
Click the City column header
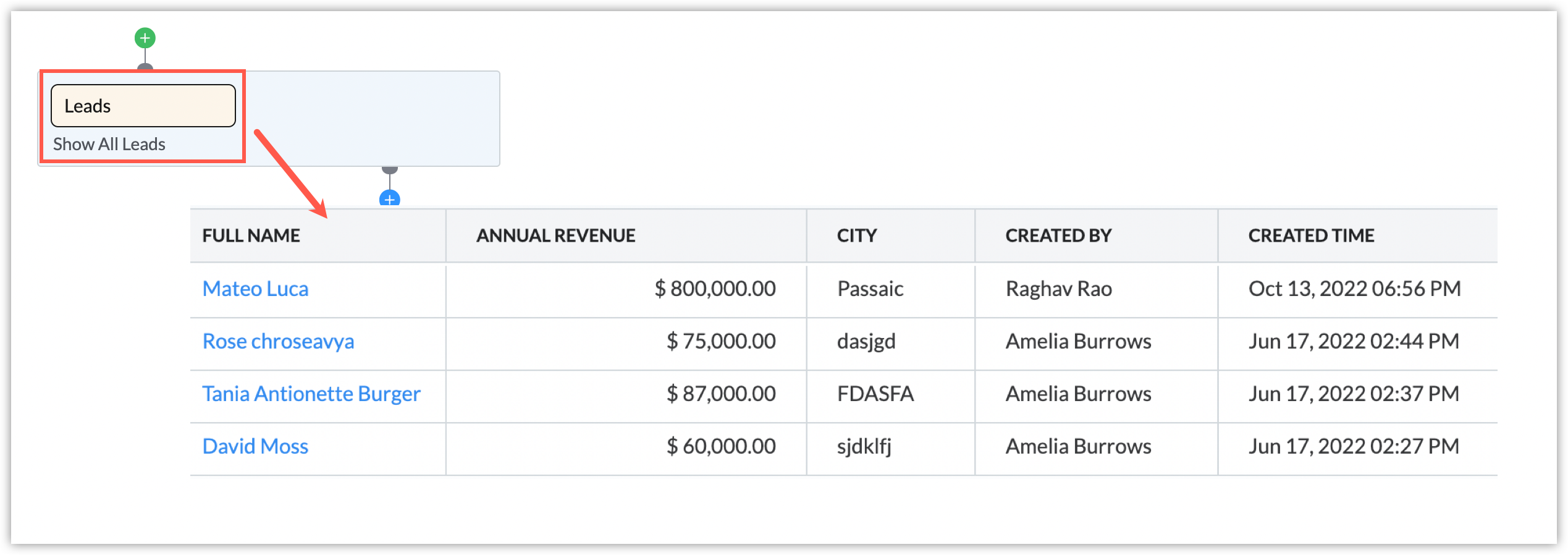pos(856,235)
